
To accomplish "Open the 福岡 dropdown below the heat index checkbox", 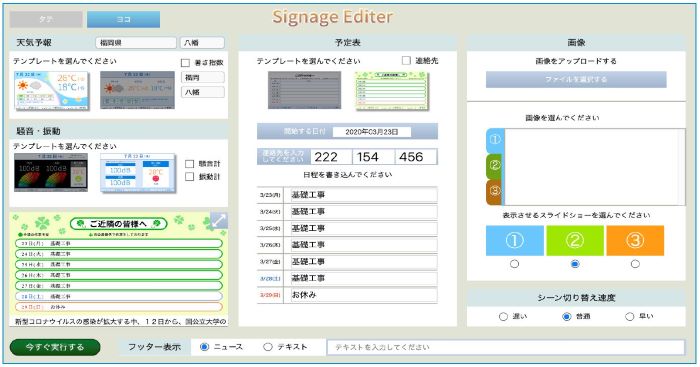I will pos(203,77).
